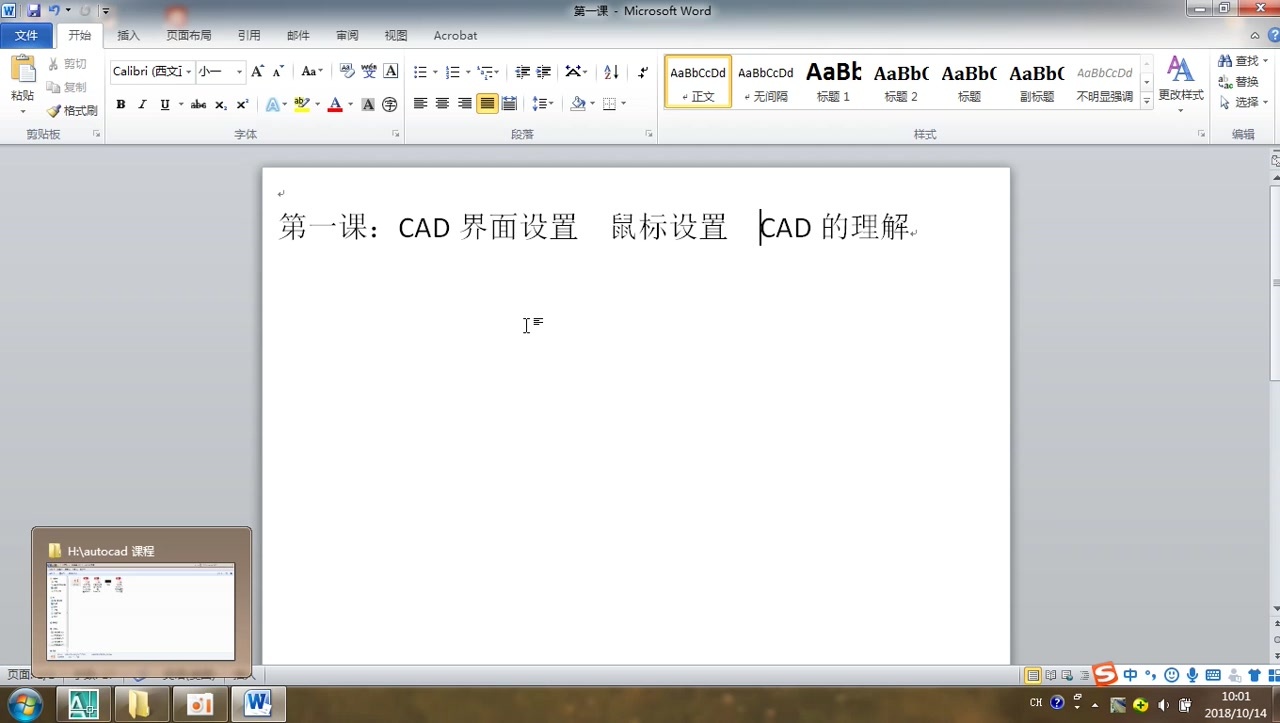Select the Format Painter (格式刷)
The width and height of the screenshot is (1280, 723).
72,111
